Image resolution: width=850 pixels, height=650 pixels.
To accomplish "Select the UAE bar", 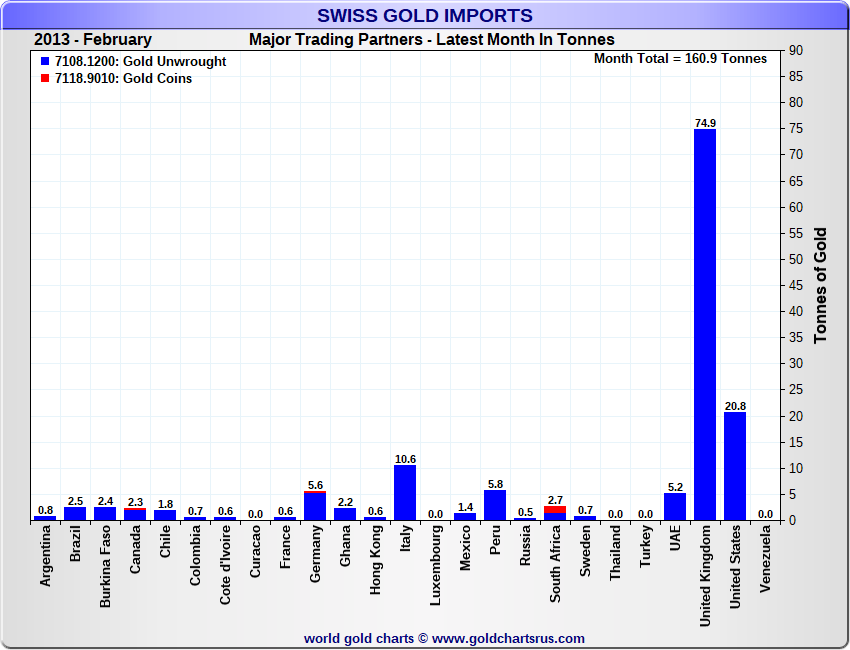I will click(675, 507).
